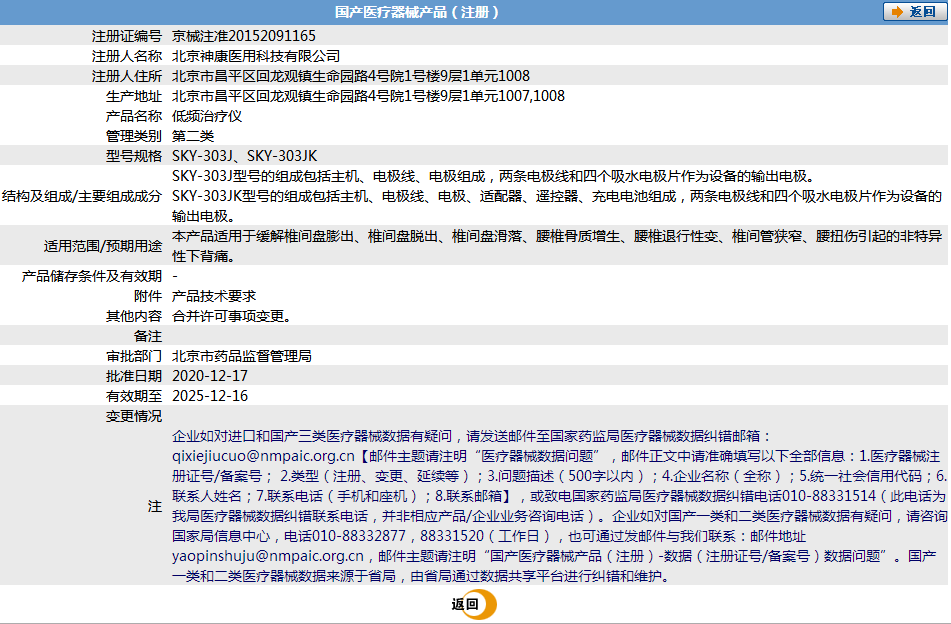Click the email qixiejiucuo@nmpaic.org.cn in the notice
This screenshot has height=624, width=951.
263,456
